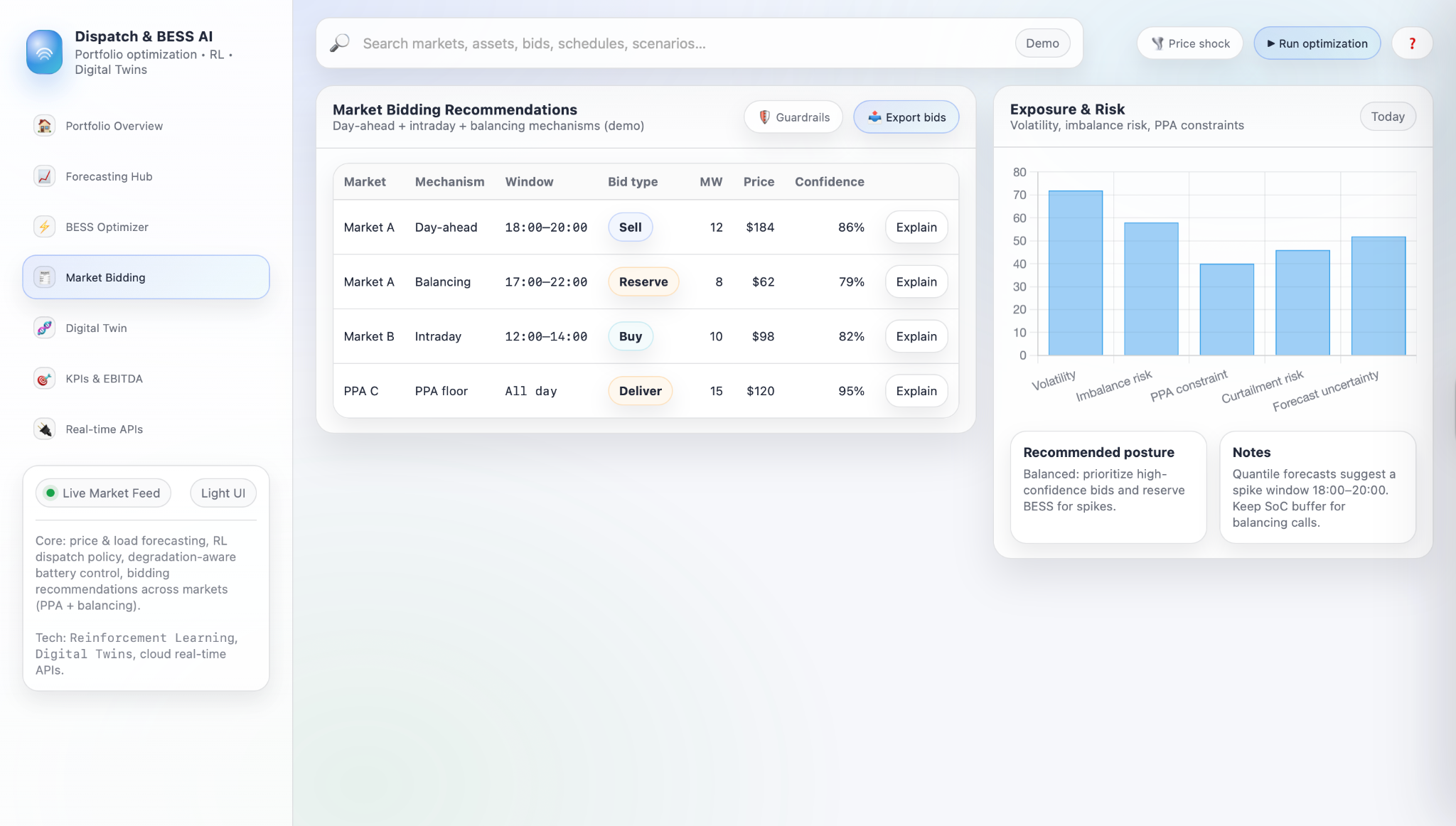
Task: Click the Portfolio Overview house icon
Action: pos(44,126)
